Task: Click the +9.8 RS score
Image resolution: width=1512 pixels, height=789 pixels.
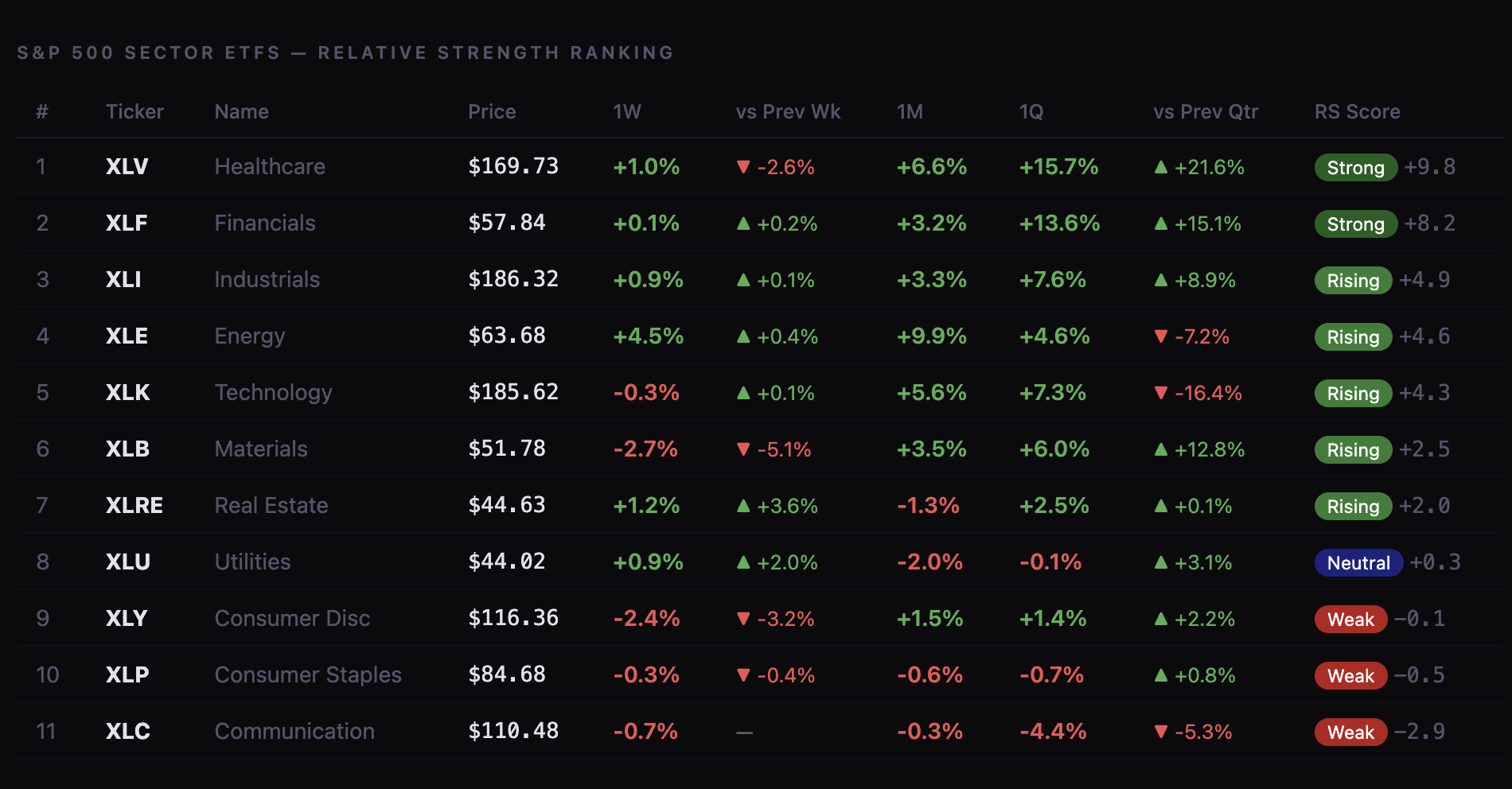Action: click(1430, 167)
